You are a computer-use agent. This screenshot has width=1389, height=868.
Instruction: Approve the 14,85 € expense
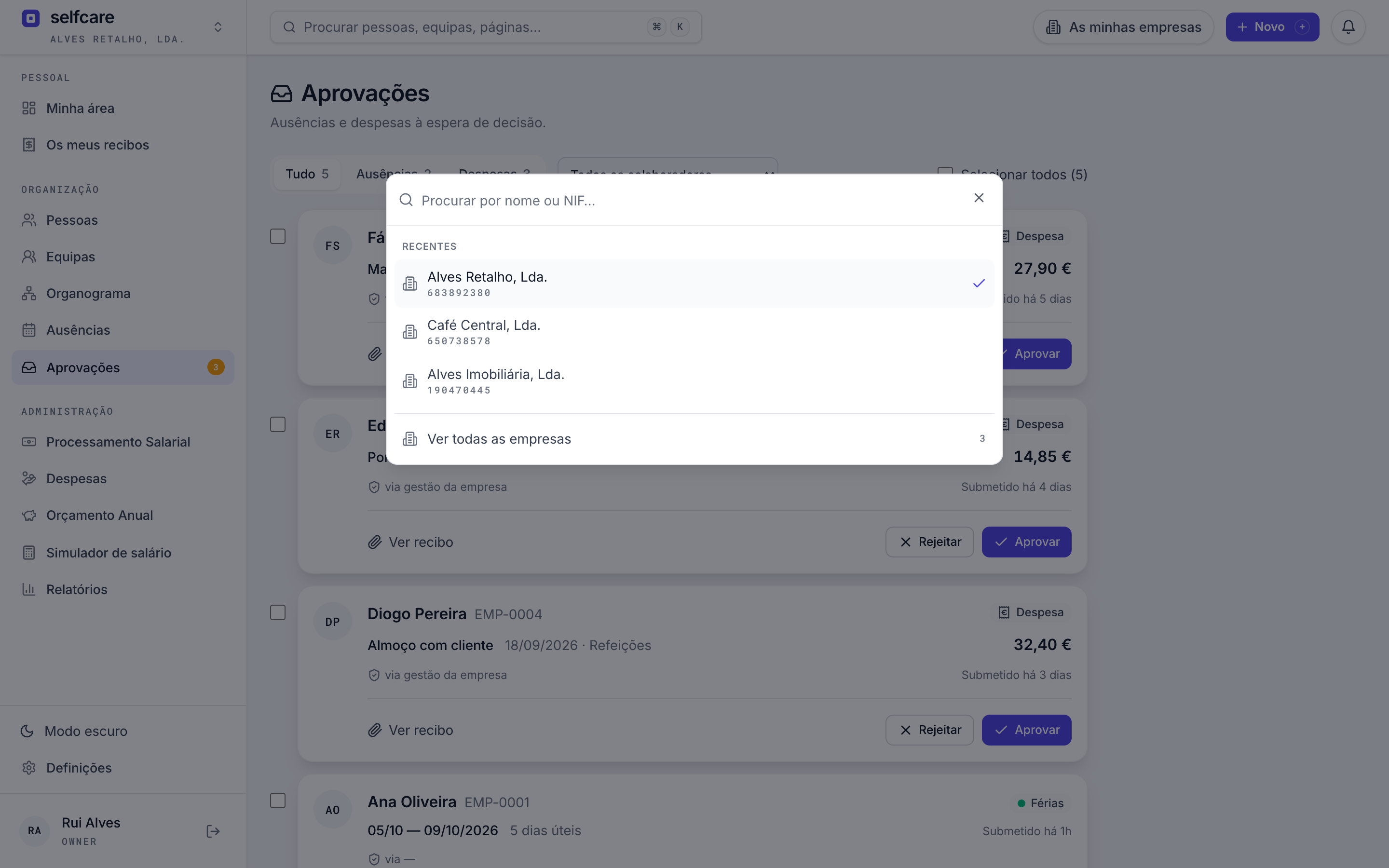[1026, 542]
